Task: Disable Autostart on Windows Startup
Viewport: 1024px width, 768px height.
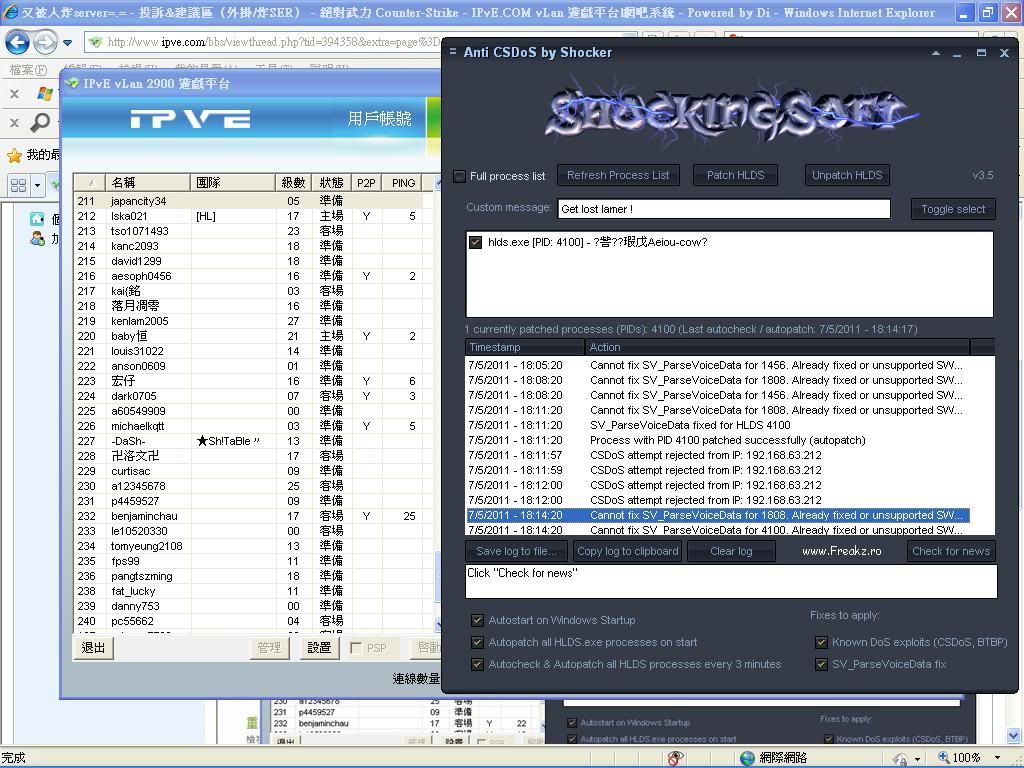Action: 477,620
